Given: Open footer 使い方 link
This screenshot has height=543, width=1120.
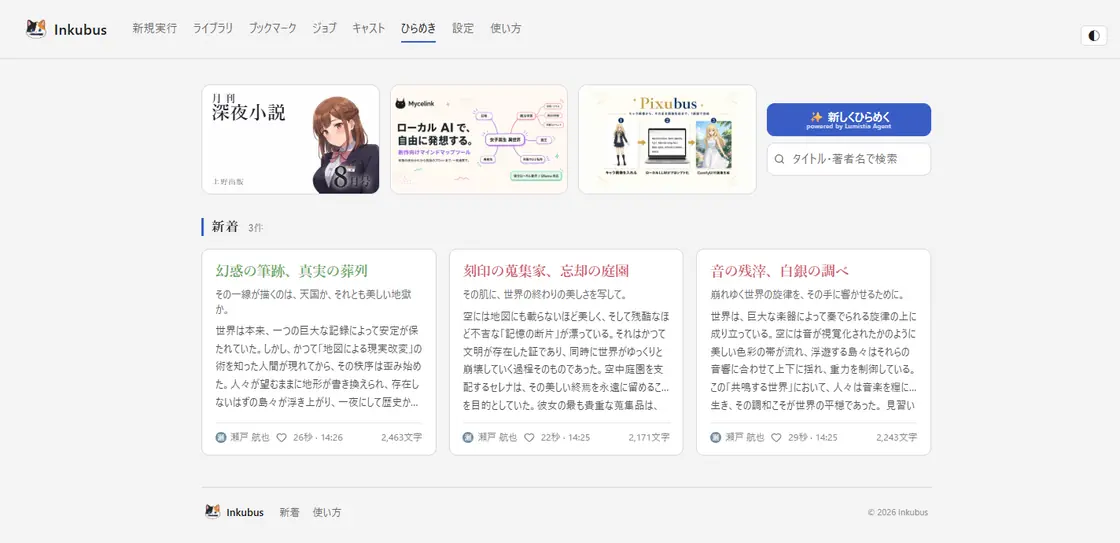Looking at the screenshot, I should (x=327, y=512).
